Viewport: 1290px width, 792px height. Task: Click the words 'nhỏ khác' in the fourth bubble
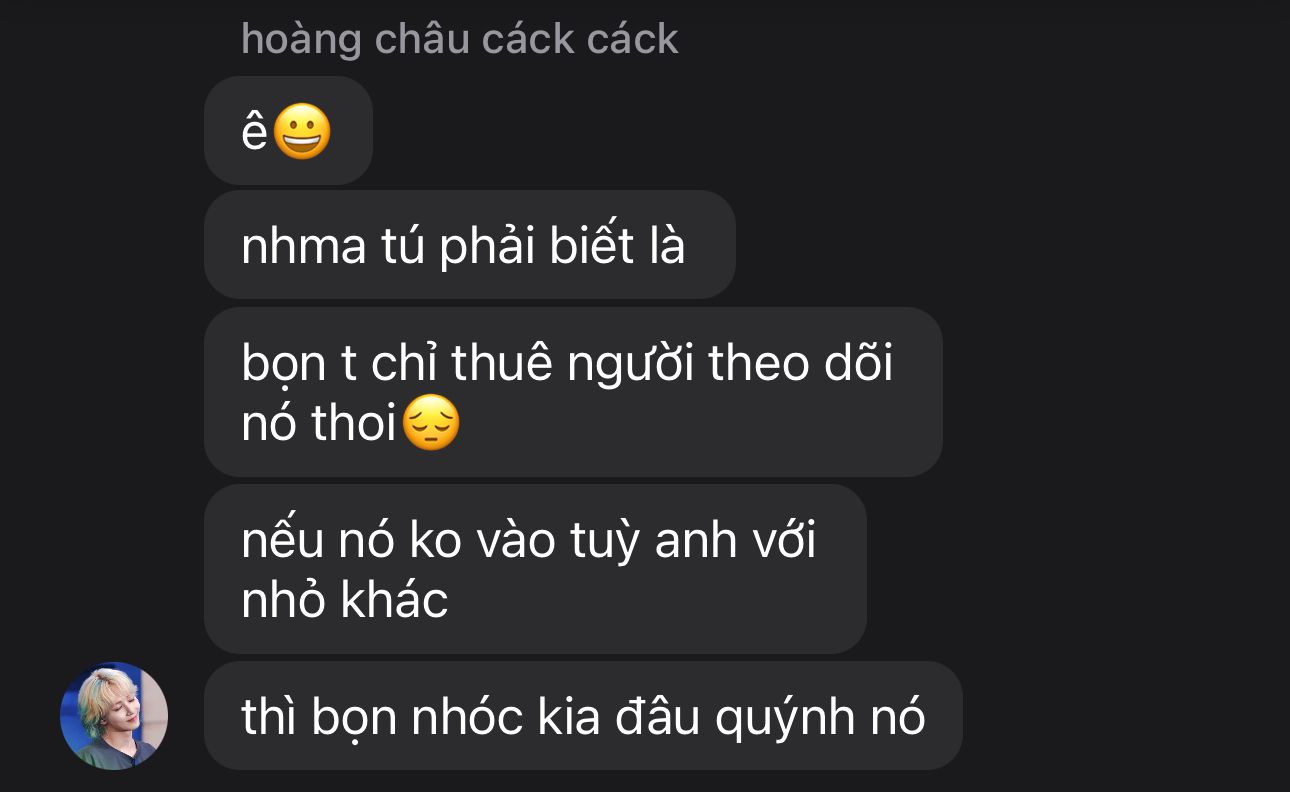tap(345, 600)
